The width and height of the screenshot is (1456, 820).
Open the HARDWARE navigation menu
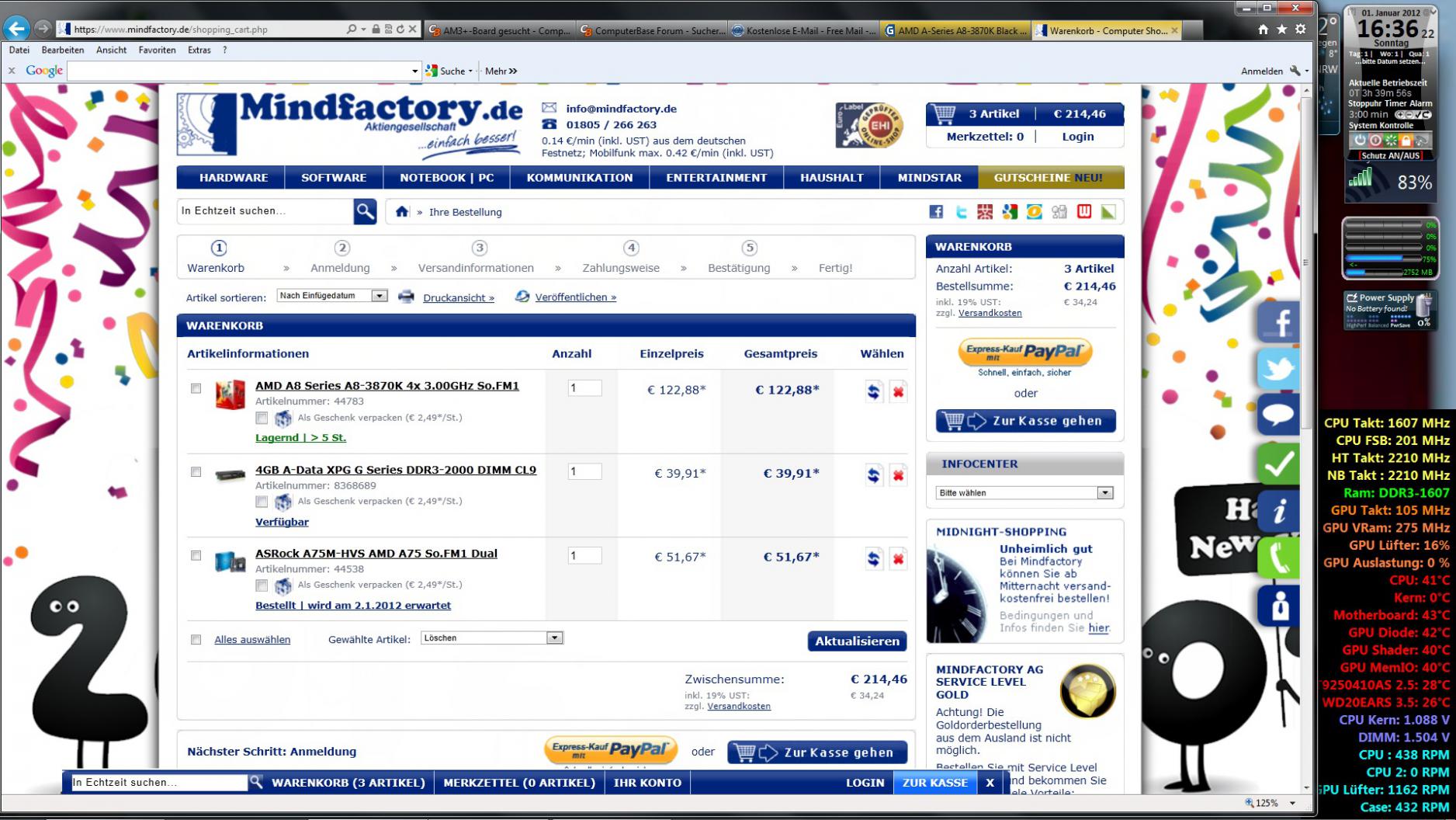point(234,178)
